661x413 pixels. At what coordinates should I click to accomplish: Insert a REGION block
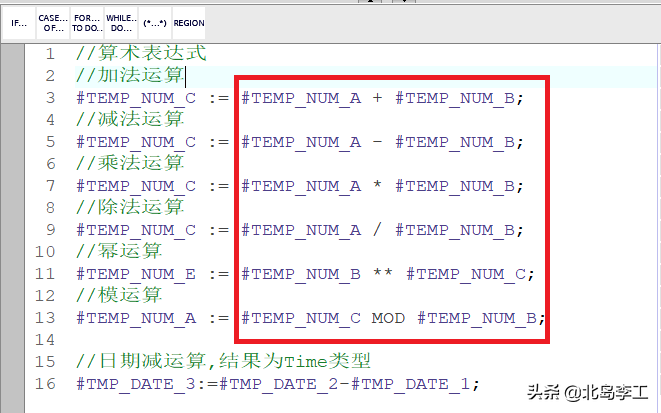coord(189,23)
